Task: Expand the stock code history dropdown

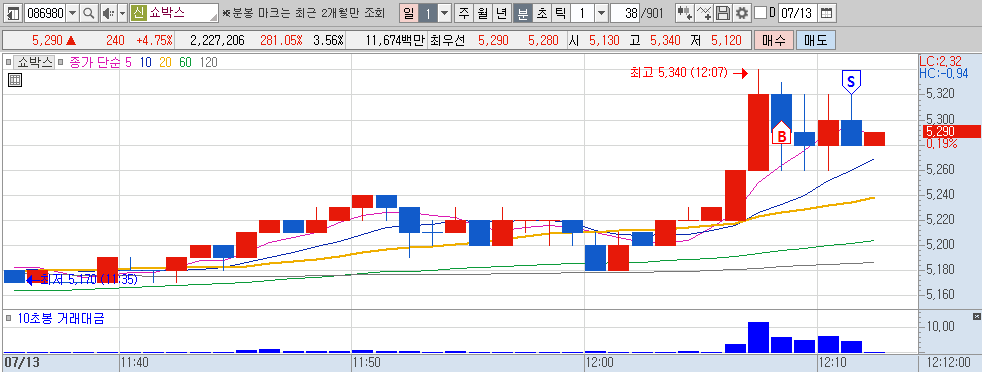Action: point(72,13)
